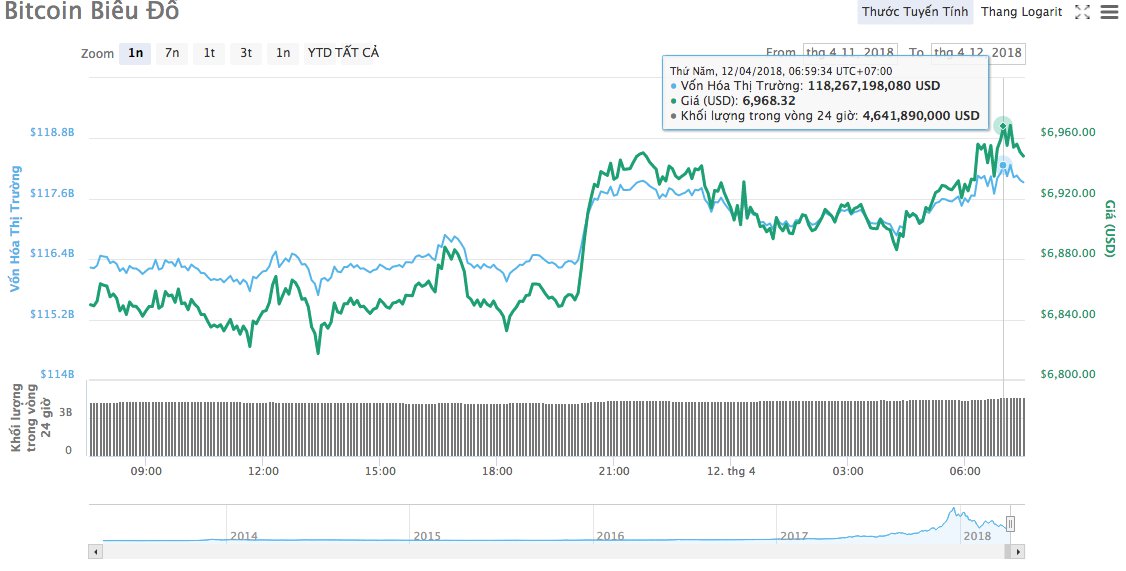Click the To date input field

pyautogui.click(x=978, y=53)
